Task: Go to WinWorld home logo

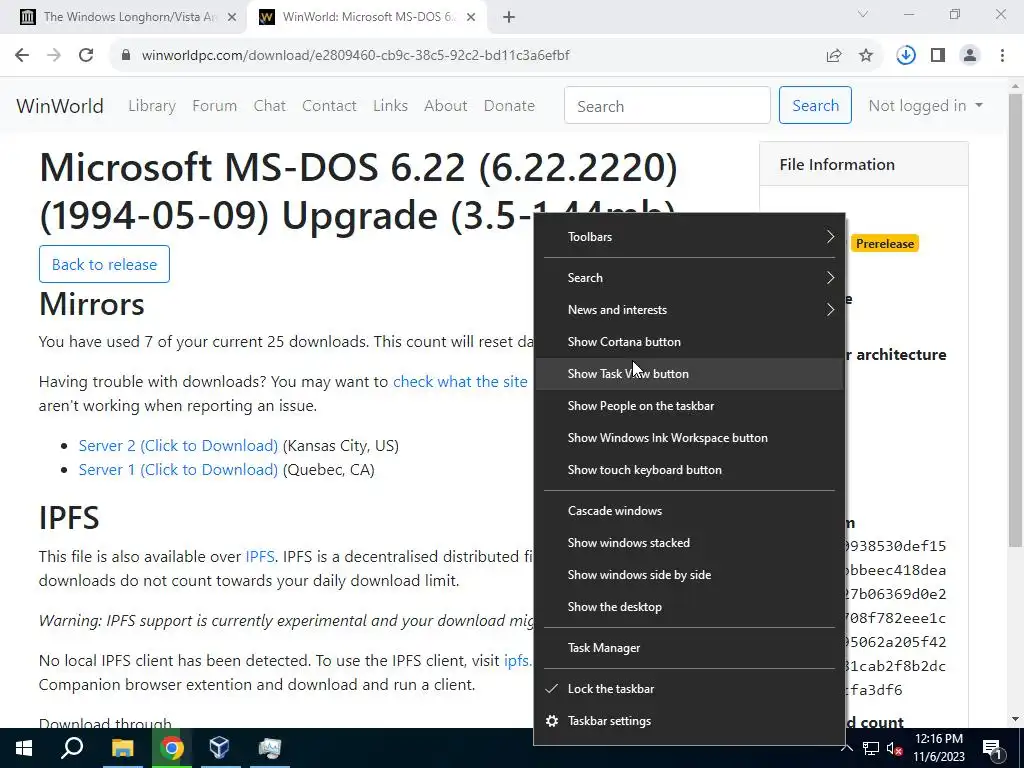Action: [60, 106]
